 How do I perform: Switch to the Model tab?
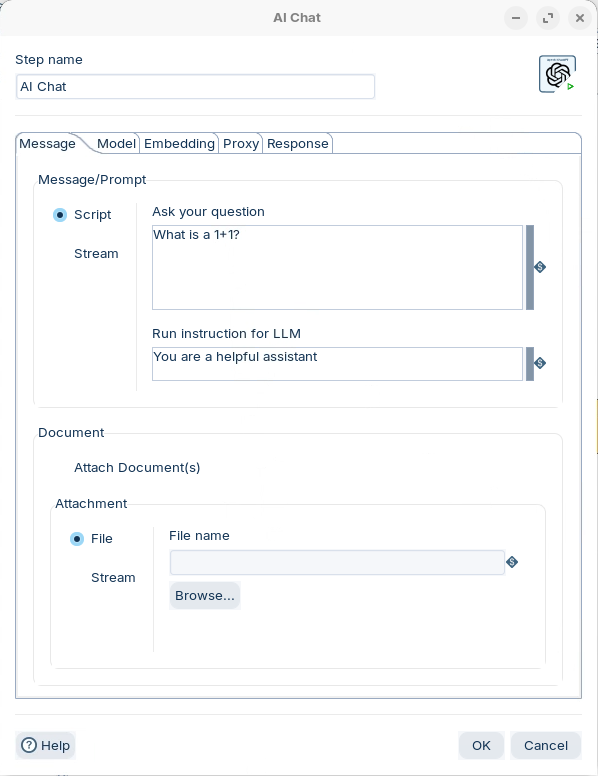point(116,144)
